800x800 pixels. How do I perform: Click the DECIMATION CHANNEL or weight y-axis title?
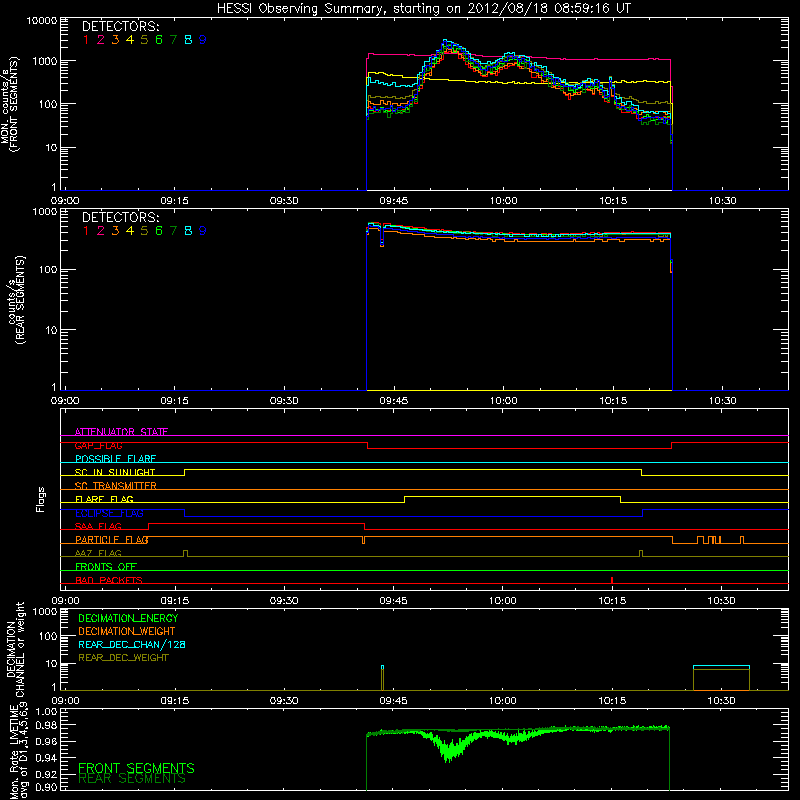click(15, 649)
